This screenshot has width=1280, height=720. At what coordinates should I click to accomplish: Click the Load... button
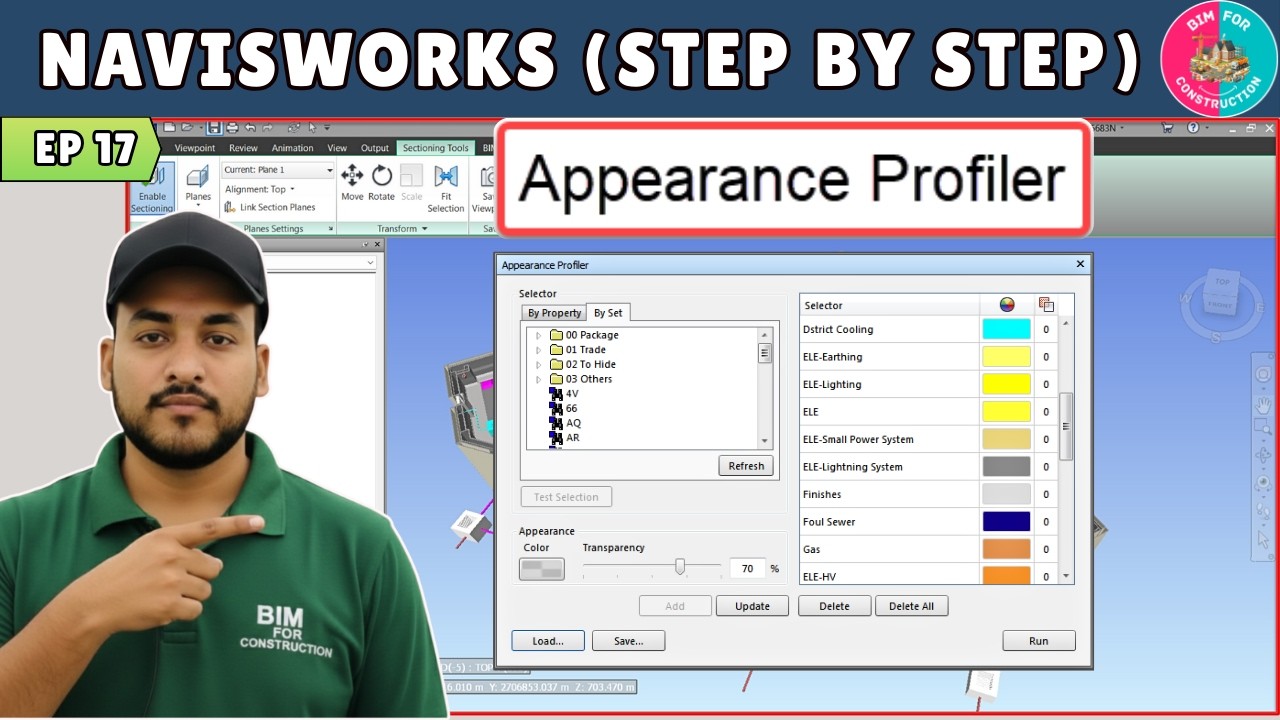[548, 641]
